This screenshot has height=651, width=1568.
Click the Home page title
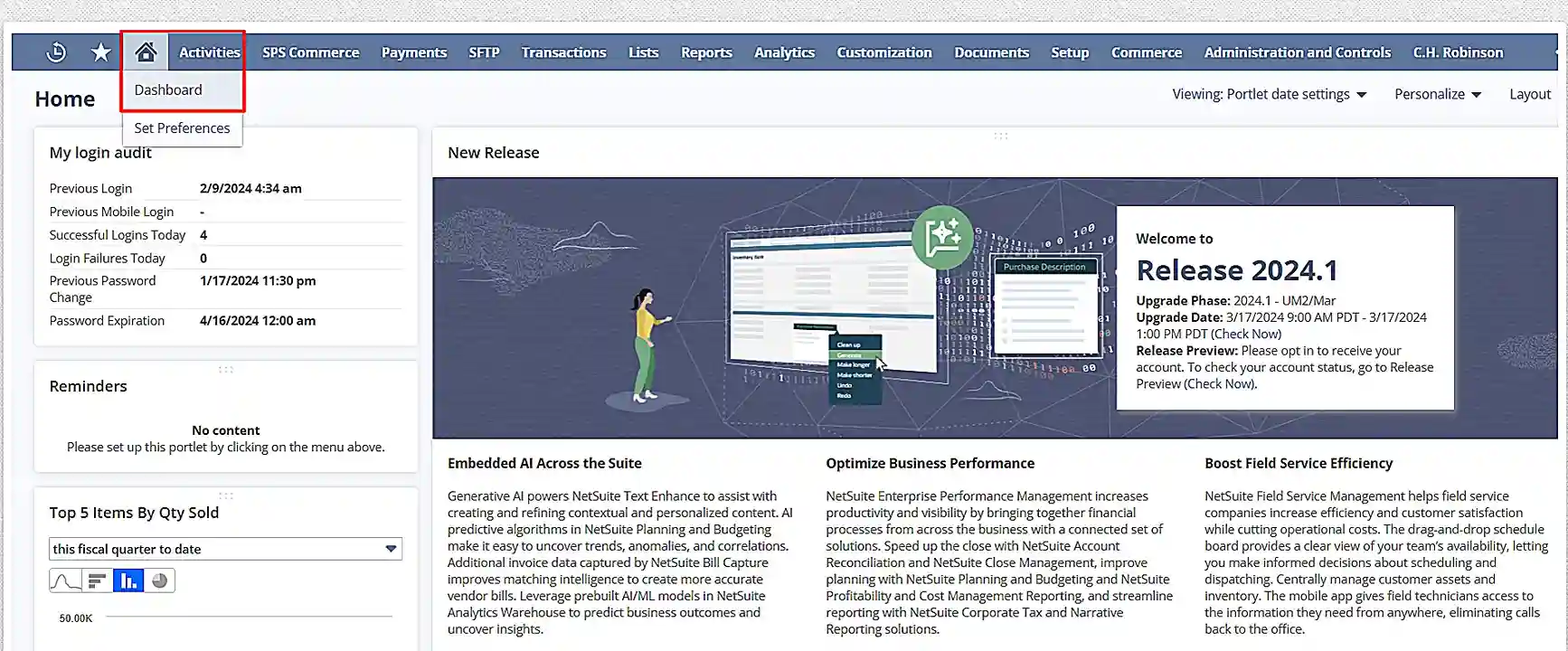click(x=65, y=99)
